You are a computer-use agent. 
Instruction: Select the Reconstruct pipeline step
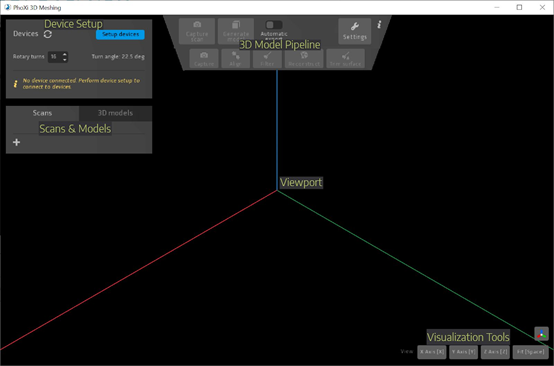point(304,59)
